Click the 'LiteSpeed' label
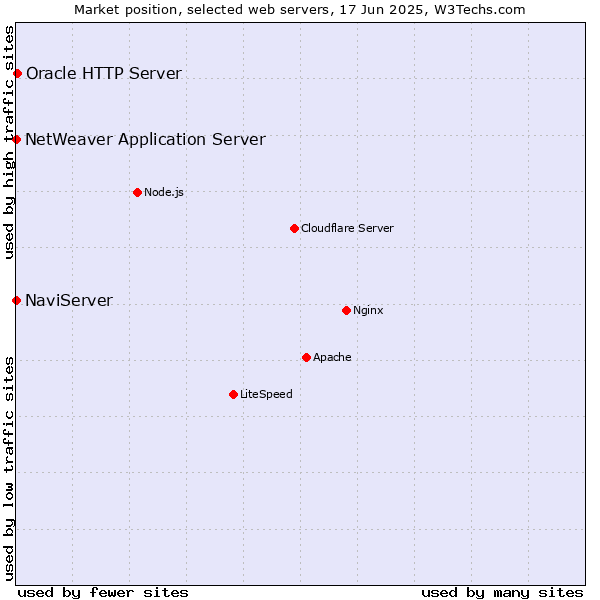Image resolution: width=600 pixels, height=600 pixels. (266, 394)
